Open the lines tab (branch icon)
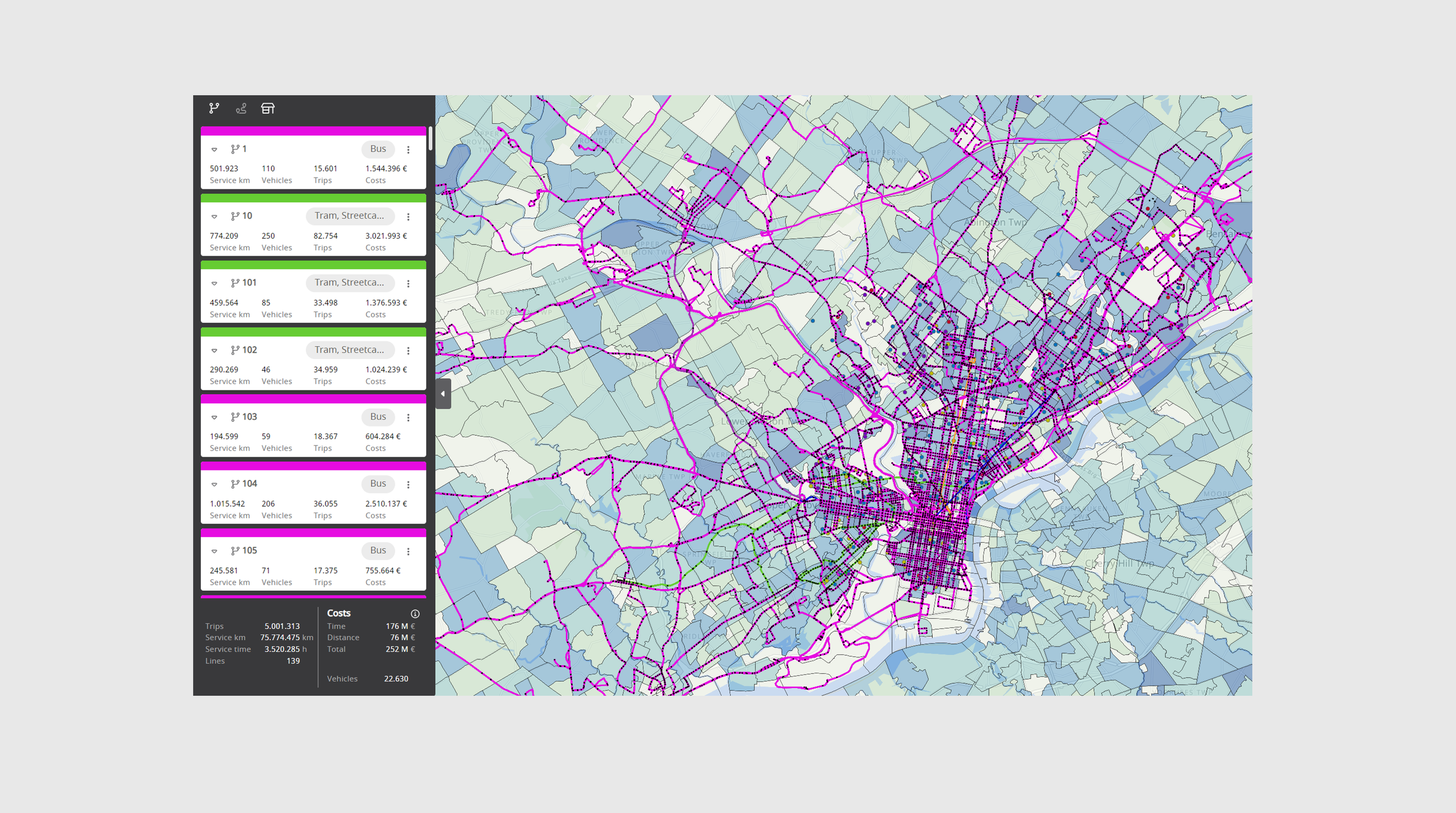The height and width of the screenshot is (813, 1456). (214, 108)
